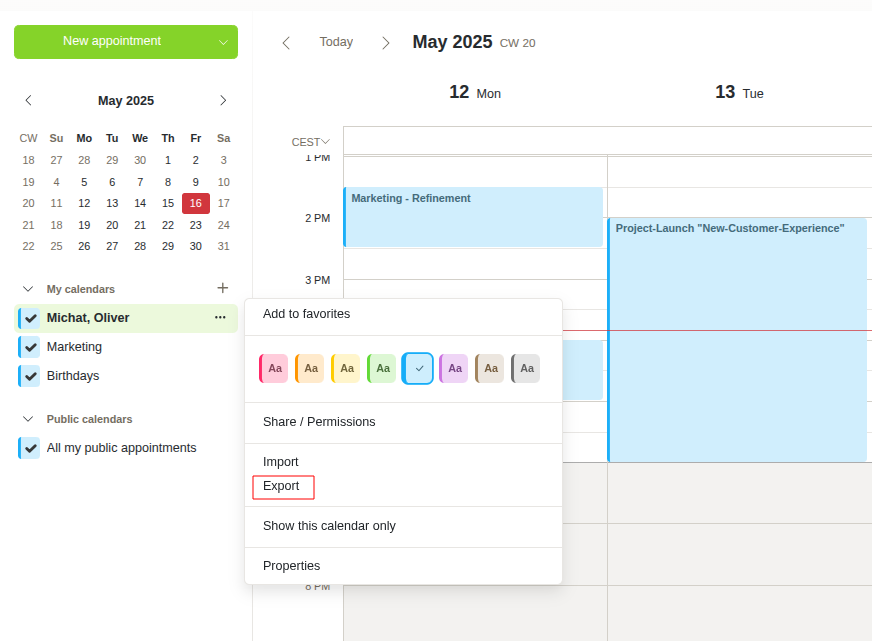This screenshot has height=641, width=872.
Task: Click plus icon to add new calendar
Action: coord(222,288)
